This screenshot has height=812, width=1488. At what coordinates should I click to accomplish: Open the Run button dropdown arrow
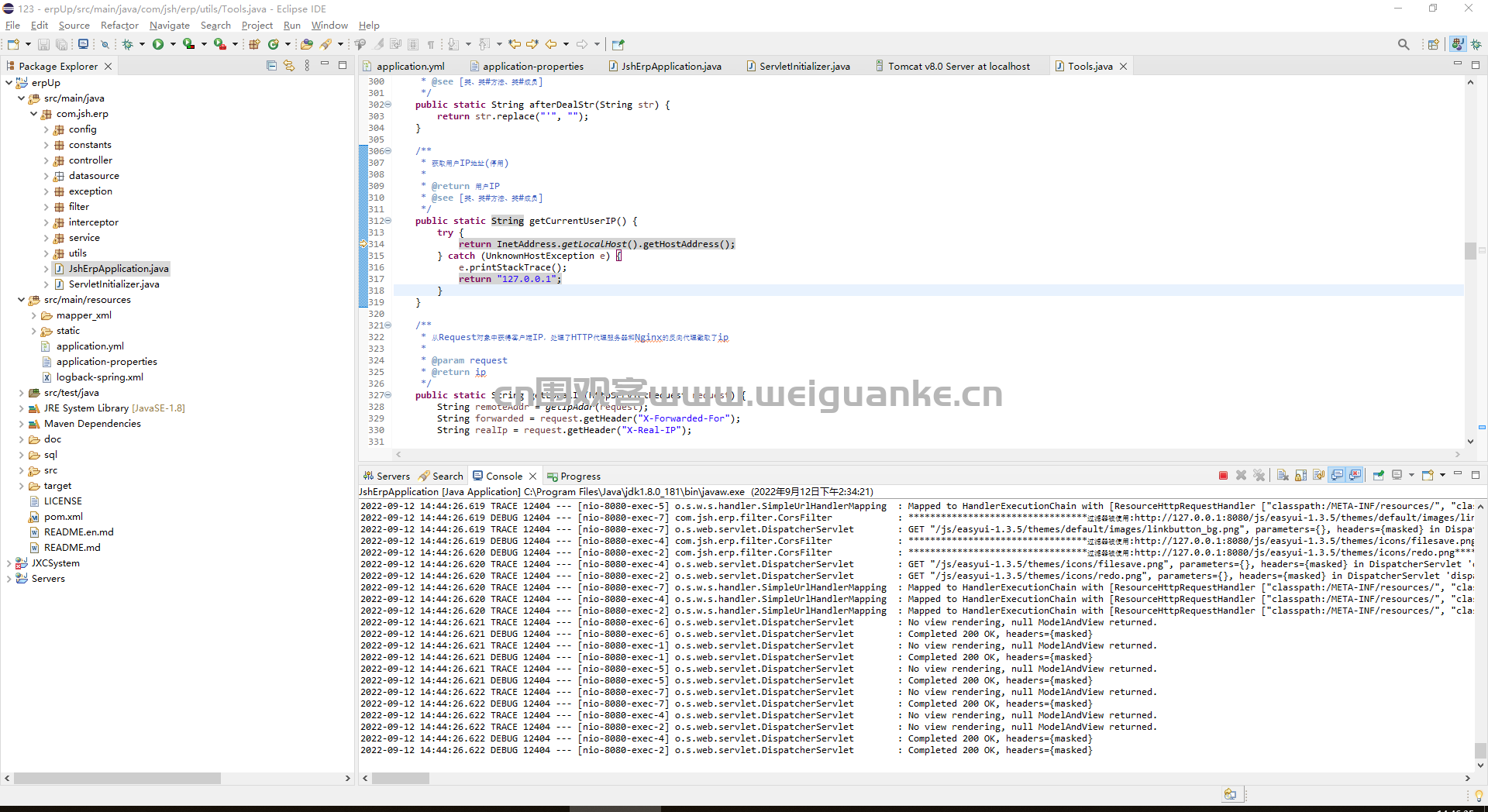(173, 44)
